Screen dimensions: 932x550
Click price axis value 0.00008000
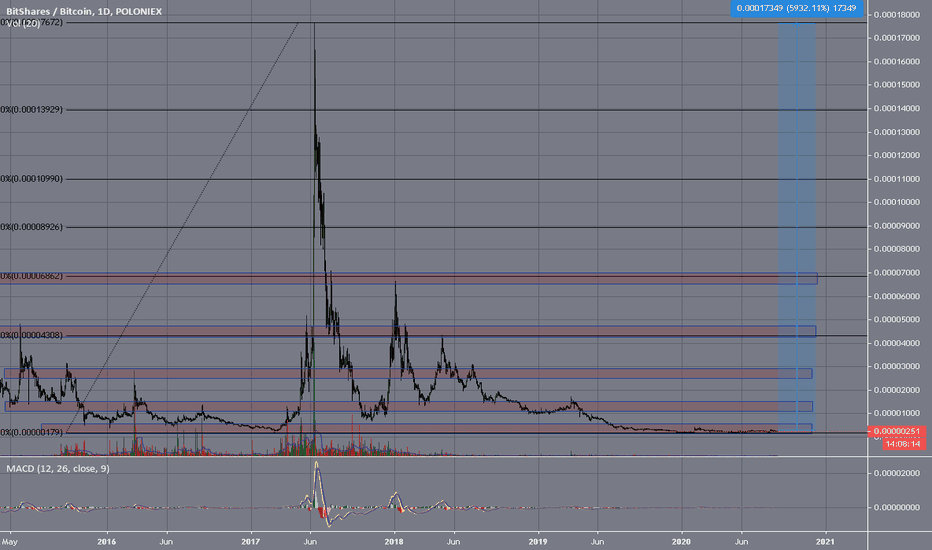pos(897,249)
